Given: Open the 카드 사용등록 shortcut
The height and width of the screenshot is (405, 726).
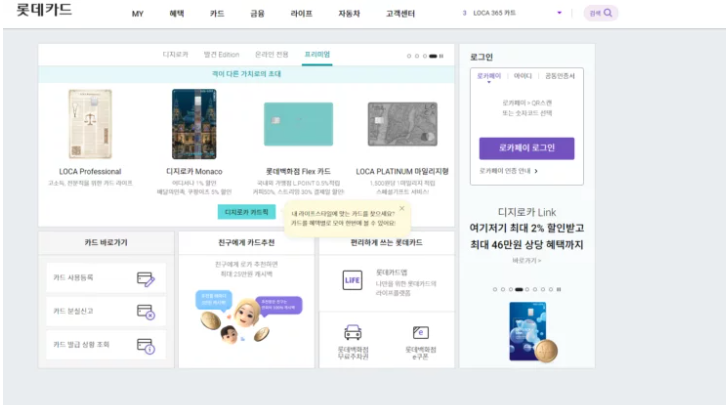Looking at the screenshot, I should pyautogui.click(x=106, y=278).
